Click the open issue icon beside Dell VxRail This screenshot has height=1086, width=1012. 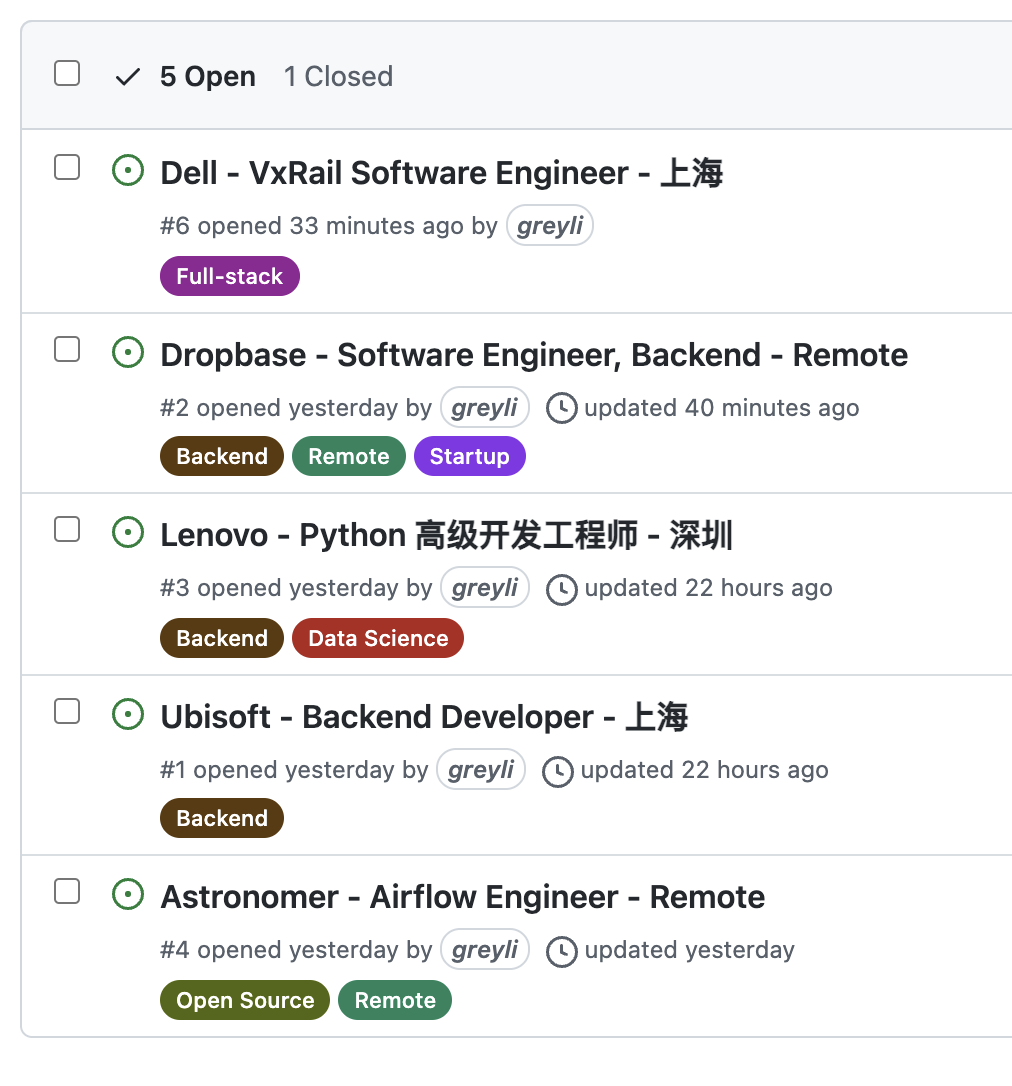pyautogui.click(x=128, y=171)
